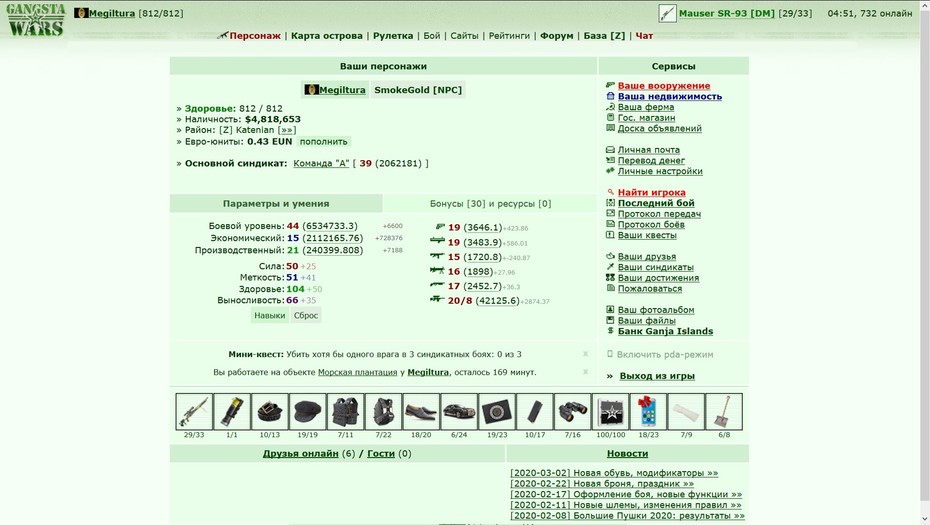The image size is (930, 525).
Task: Select binoculars inventory item 7/16
Action: click(573, 411)
